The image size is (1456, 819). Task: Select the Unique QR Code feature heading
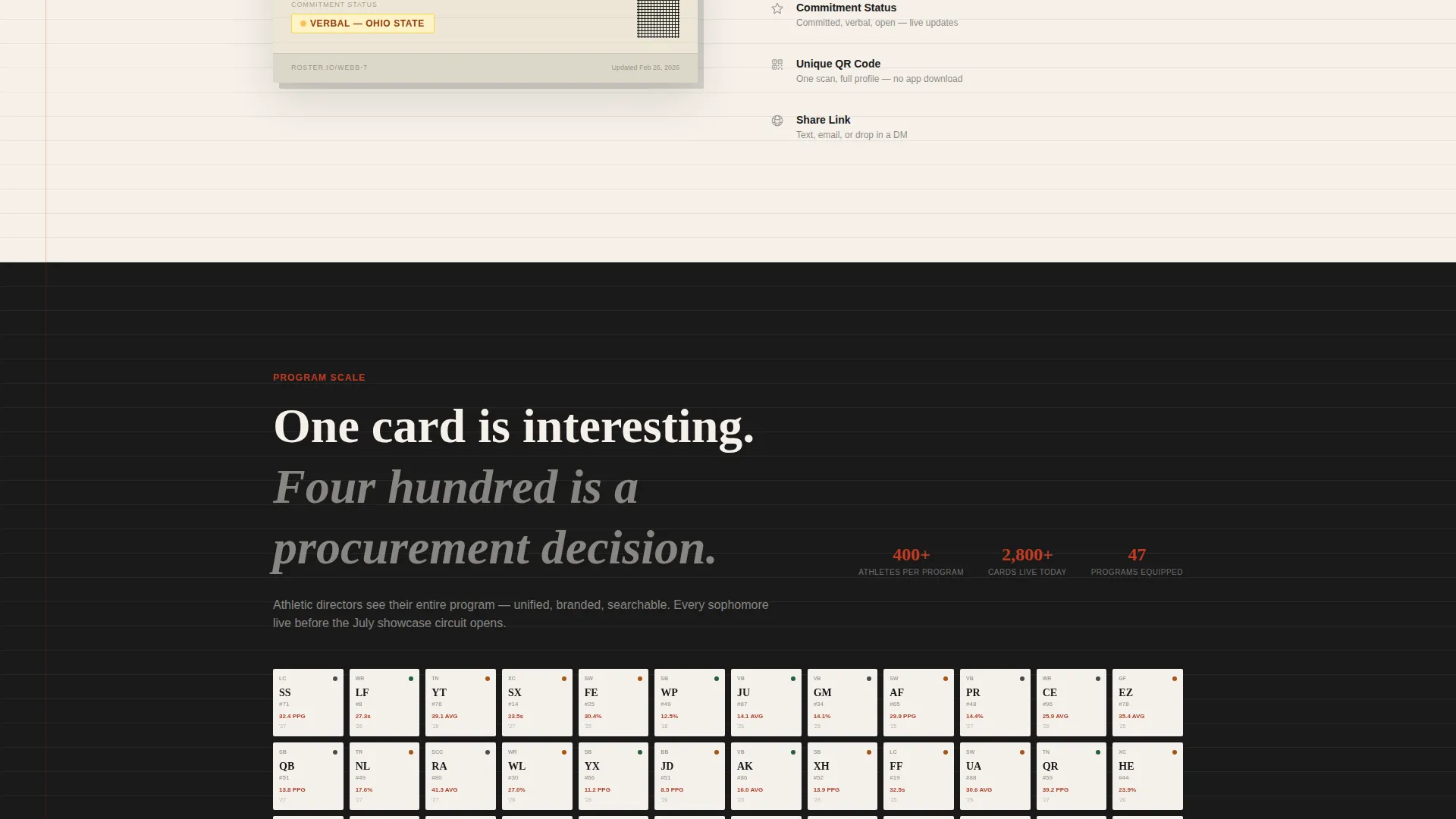tap(838, 64)
